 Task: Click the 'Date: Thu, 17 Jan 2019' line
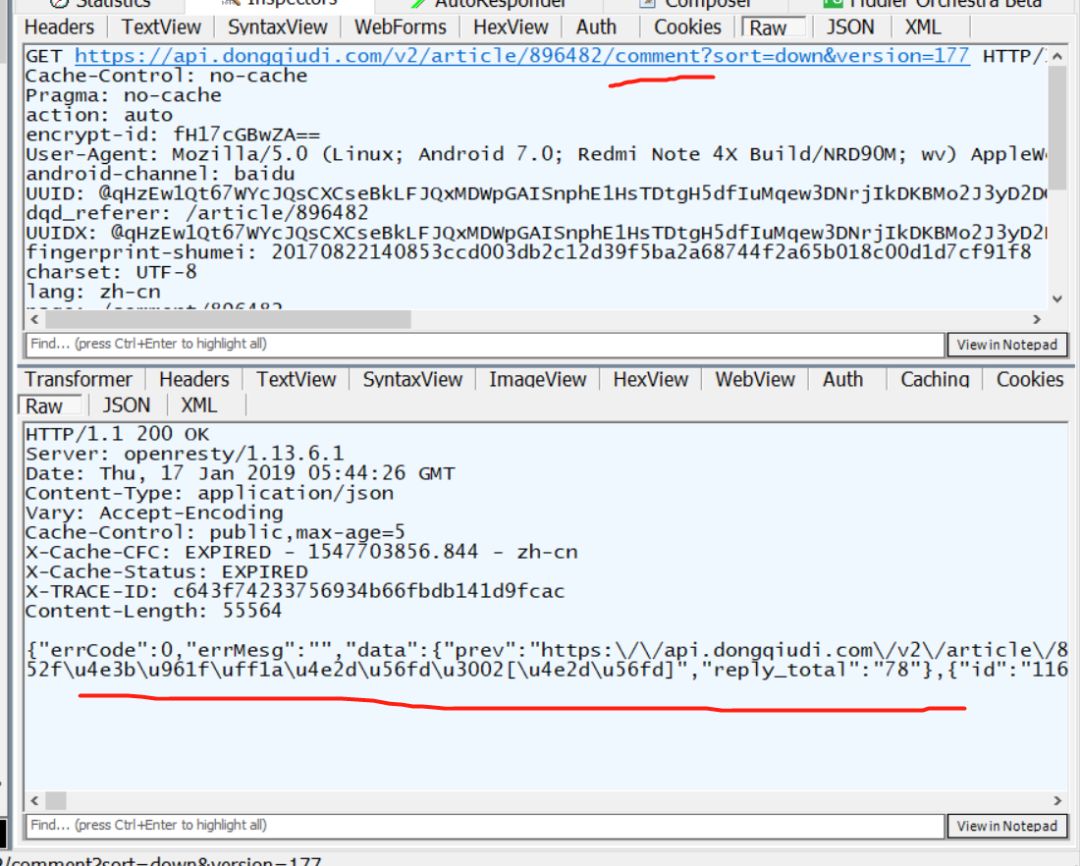click(x=240, y=473)
